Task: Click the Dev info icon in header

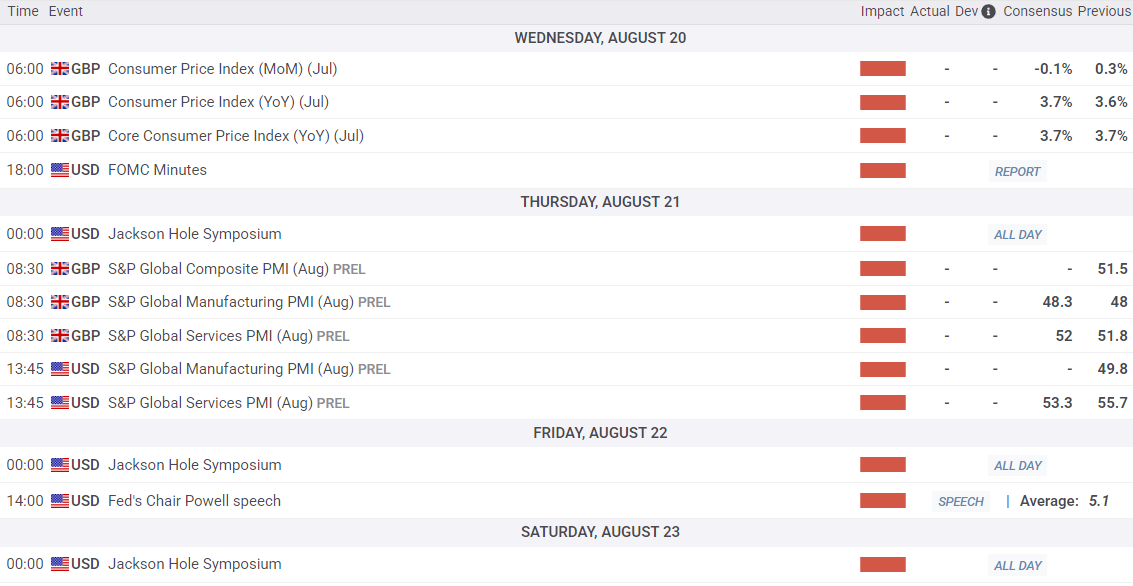Action: pyautogui.click(x=988, y=12)
